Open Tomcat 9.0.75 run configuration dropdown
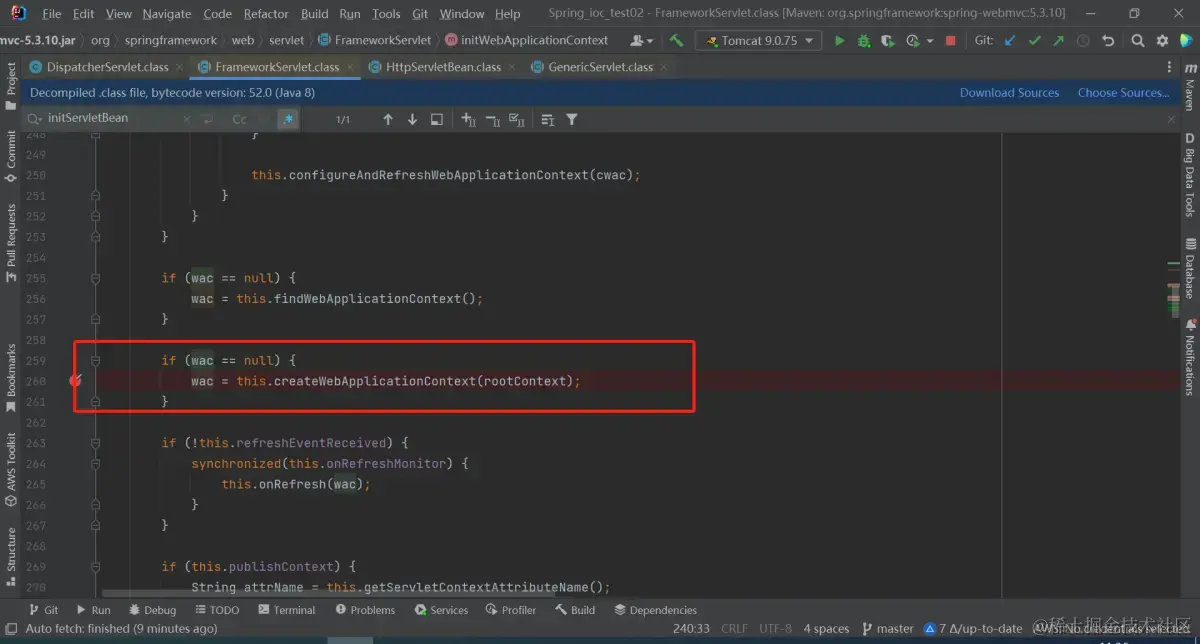The height and width of the screenshot is (644, 1200). pos(758,41)
